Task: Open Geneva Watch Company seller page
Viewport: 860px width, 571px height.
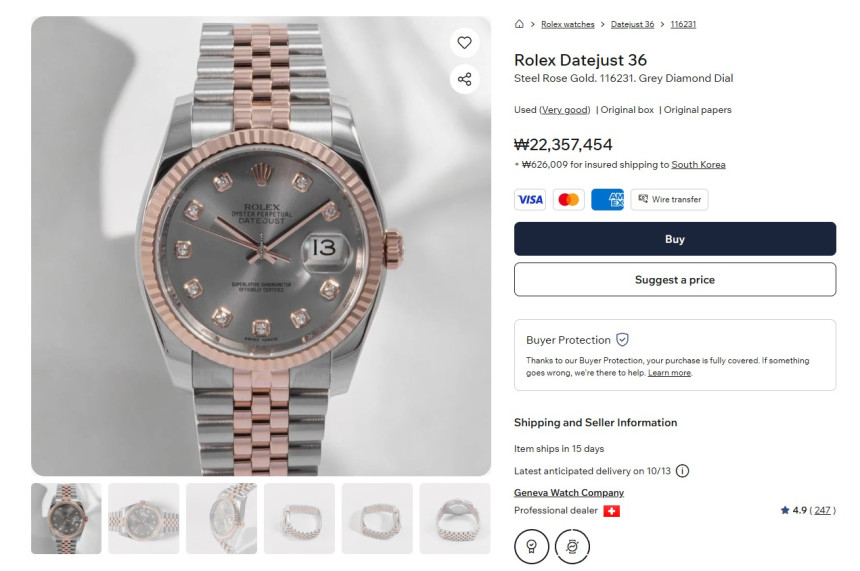Action: (568, 493)
